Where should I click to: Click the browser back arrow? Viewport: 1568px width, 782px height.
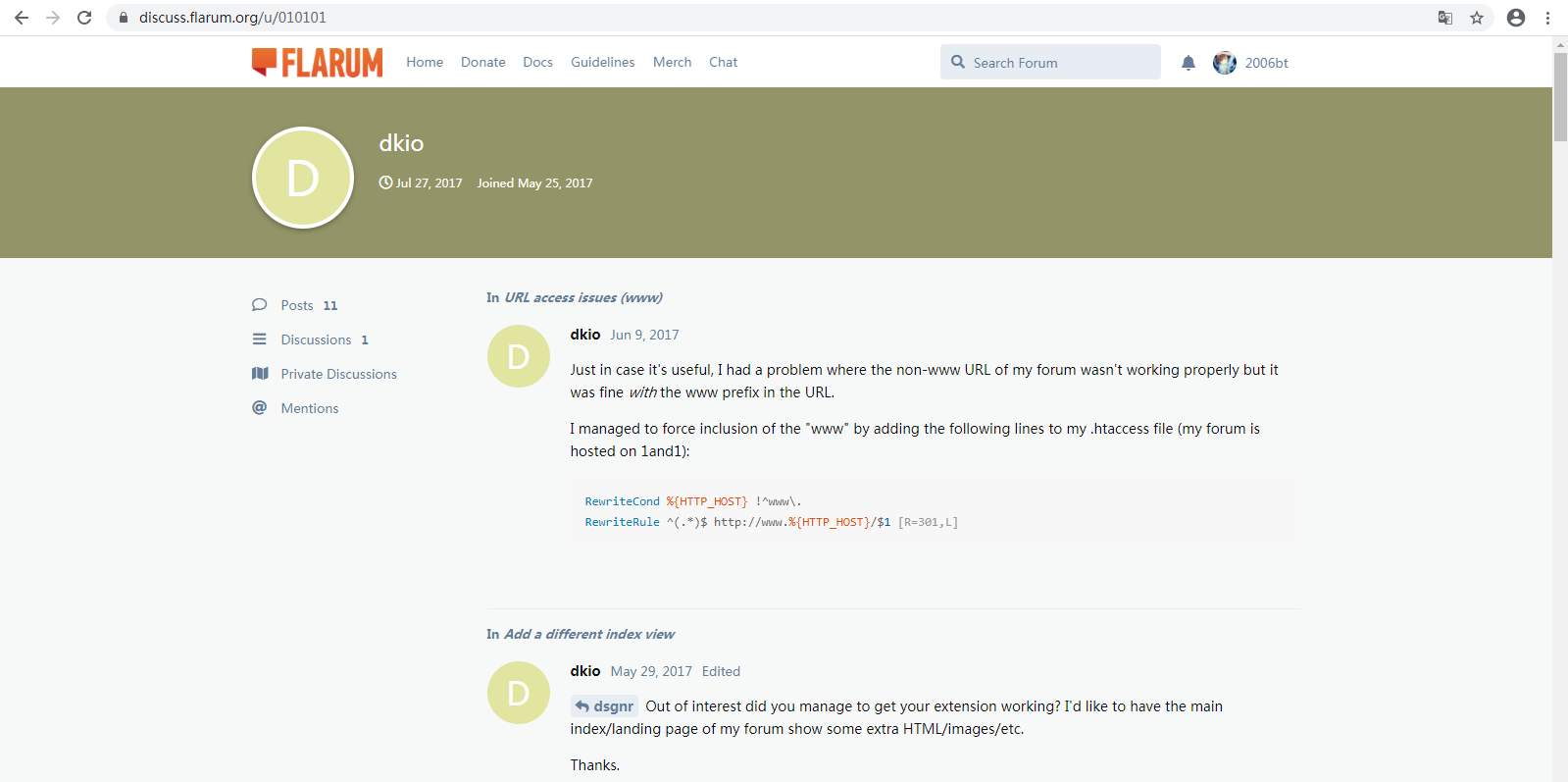point(22,18)
